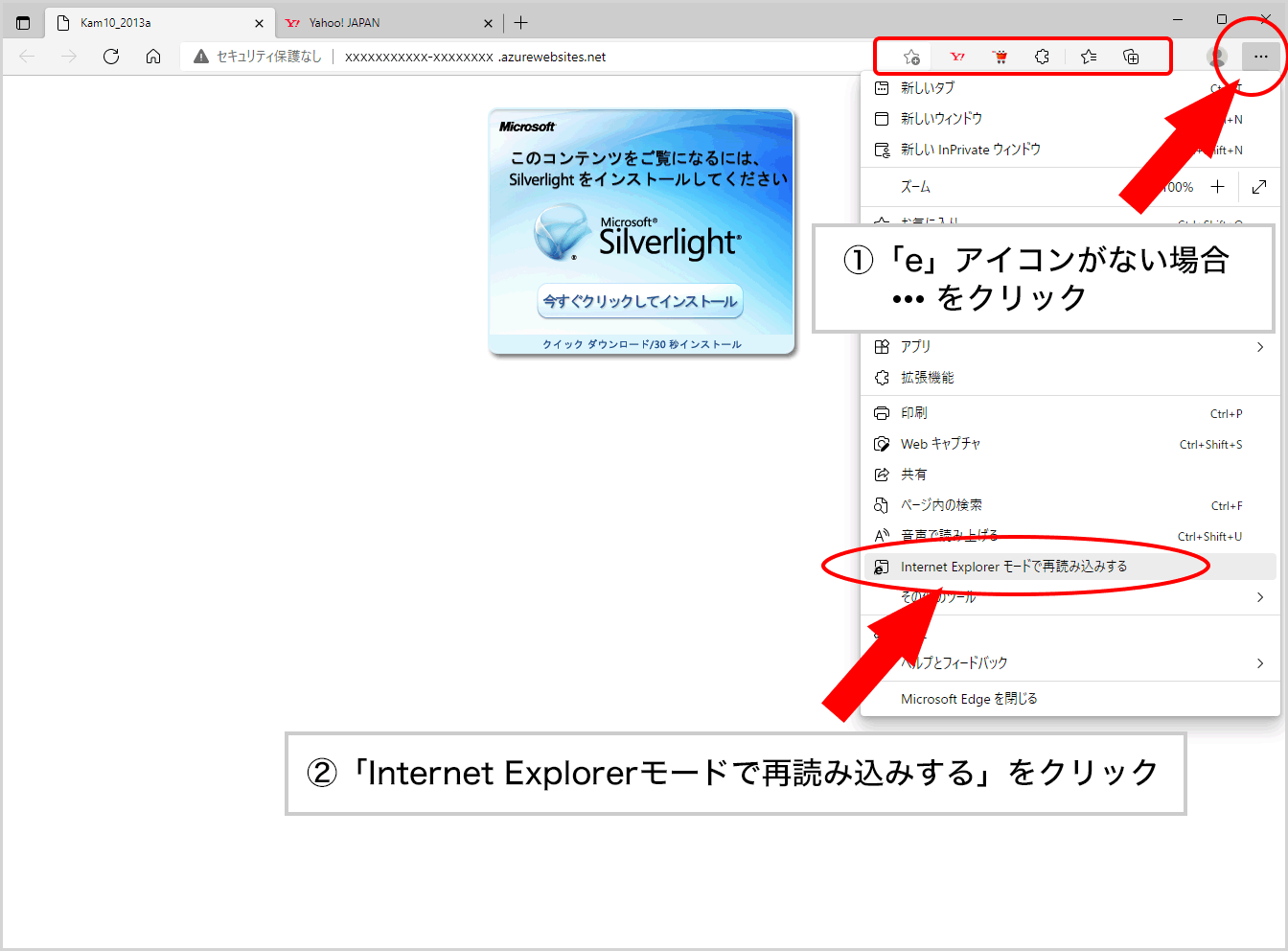1288x951 pixels.
Task: Click the printer icon beside 印刷
Action: pyautogui.click(x=882, y=413)
